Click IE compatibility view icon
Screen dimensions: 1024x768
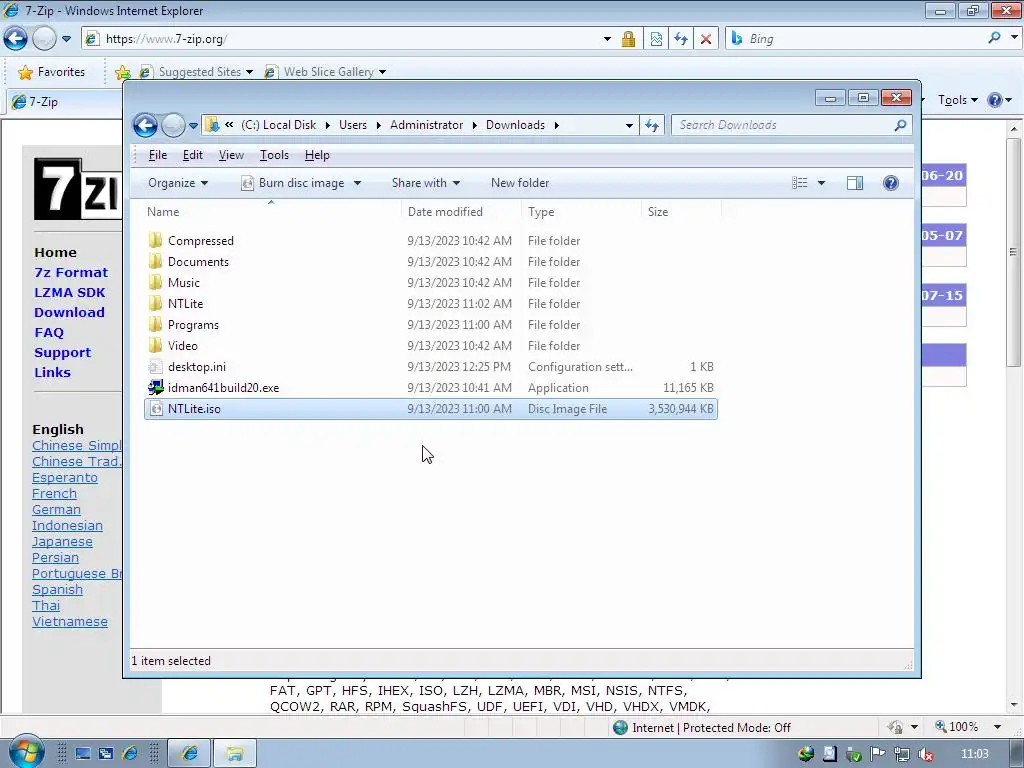[x=656, y=39]
